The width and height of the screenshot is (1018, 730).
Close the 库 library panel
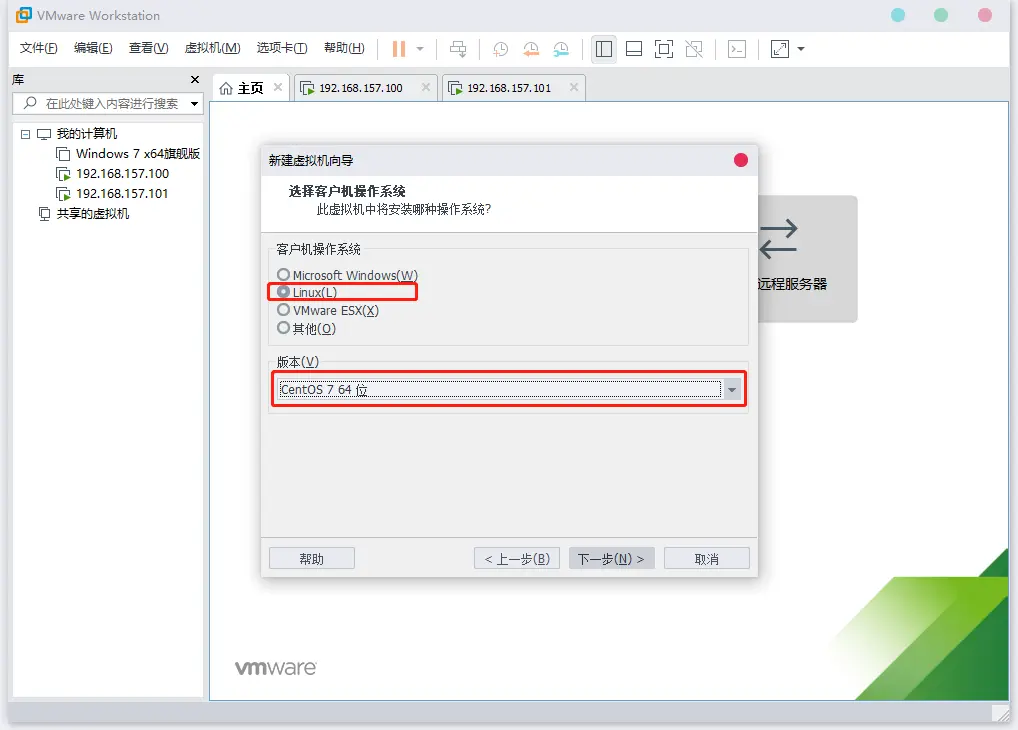pyautogui.click(x=195, y=79)
